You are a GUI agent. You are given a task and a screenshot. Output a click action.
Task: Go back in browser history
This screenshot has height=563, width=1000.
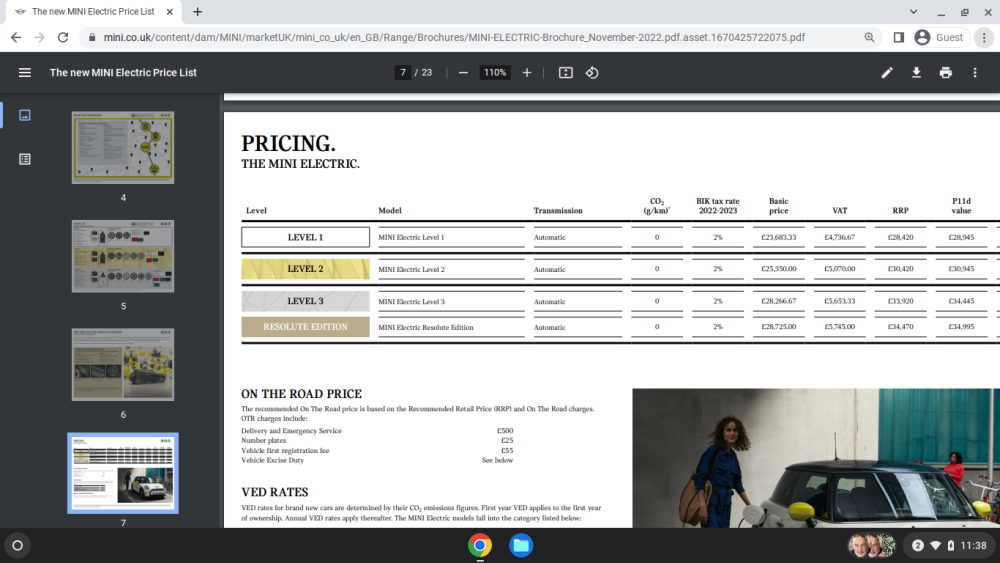(16, 38)
